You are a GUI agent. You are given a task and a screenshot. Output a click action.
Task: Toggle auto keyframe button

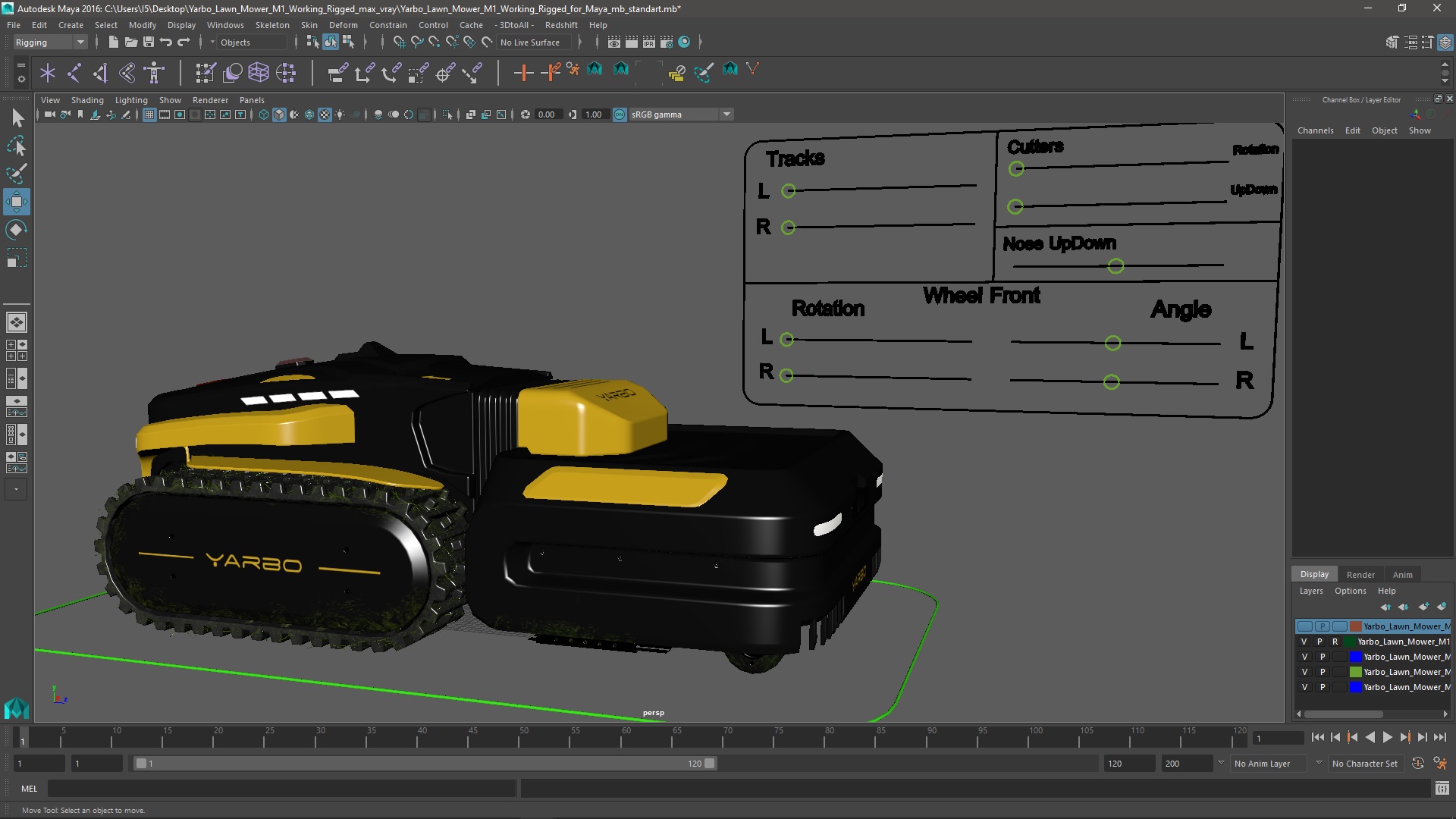pyautogui.click(x=1417, y=764)
